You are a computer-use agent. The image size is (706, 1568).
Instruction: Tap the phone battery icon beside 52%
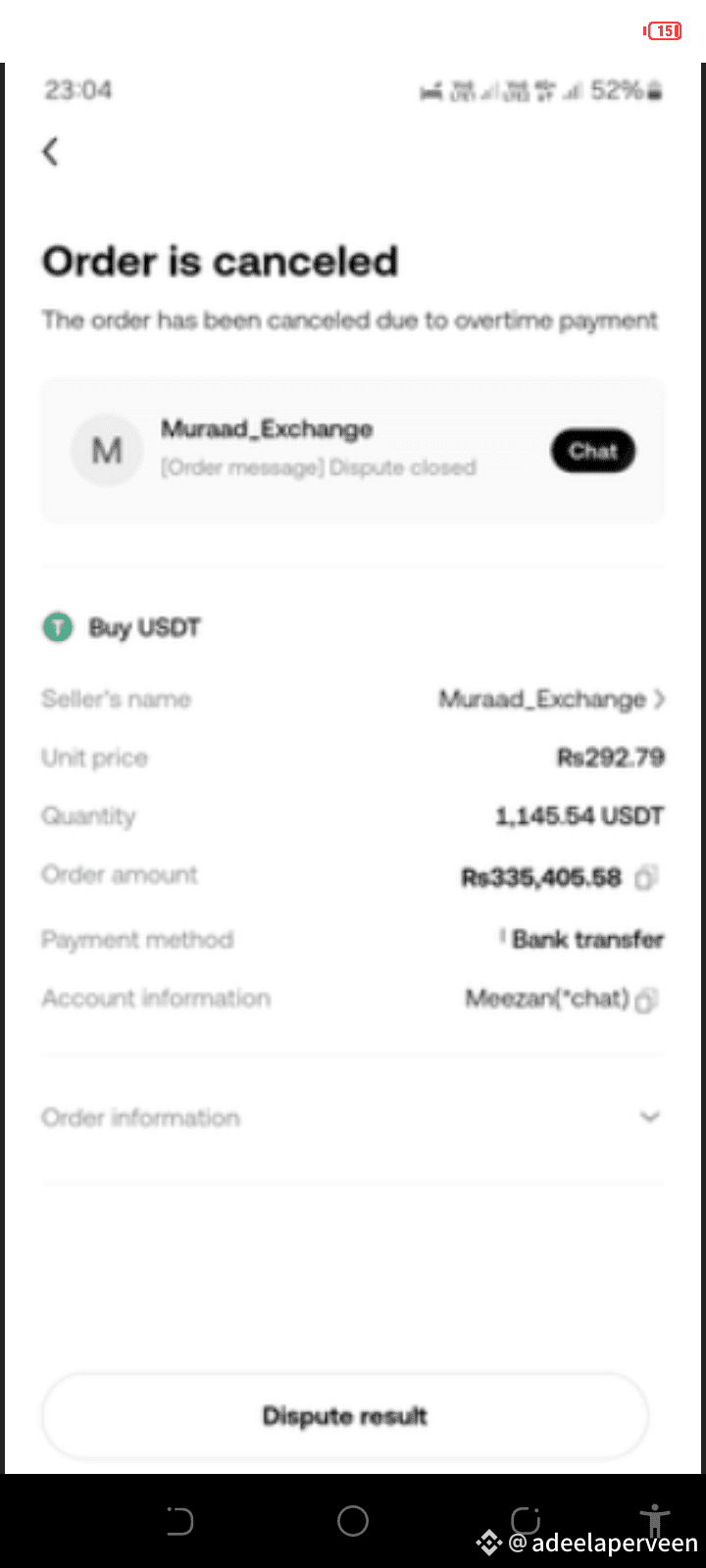point(655,91)
